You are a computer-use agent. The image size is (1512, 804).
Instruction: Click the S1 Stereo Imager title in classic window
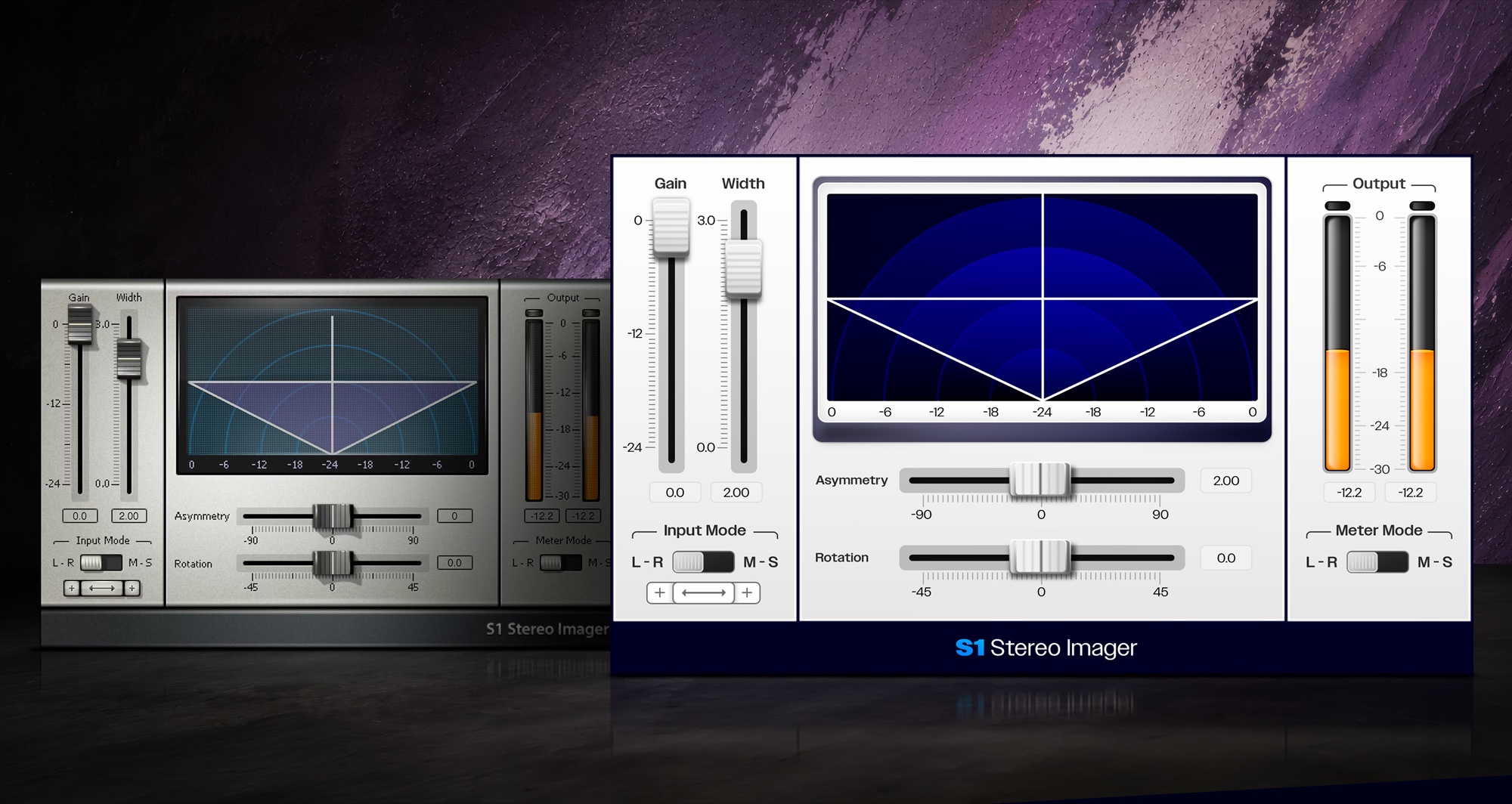(x=547, y=629)
